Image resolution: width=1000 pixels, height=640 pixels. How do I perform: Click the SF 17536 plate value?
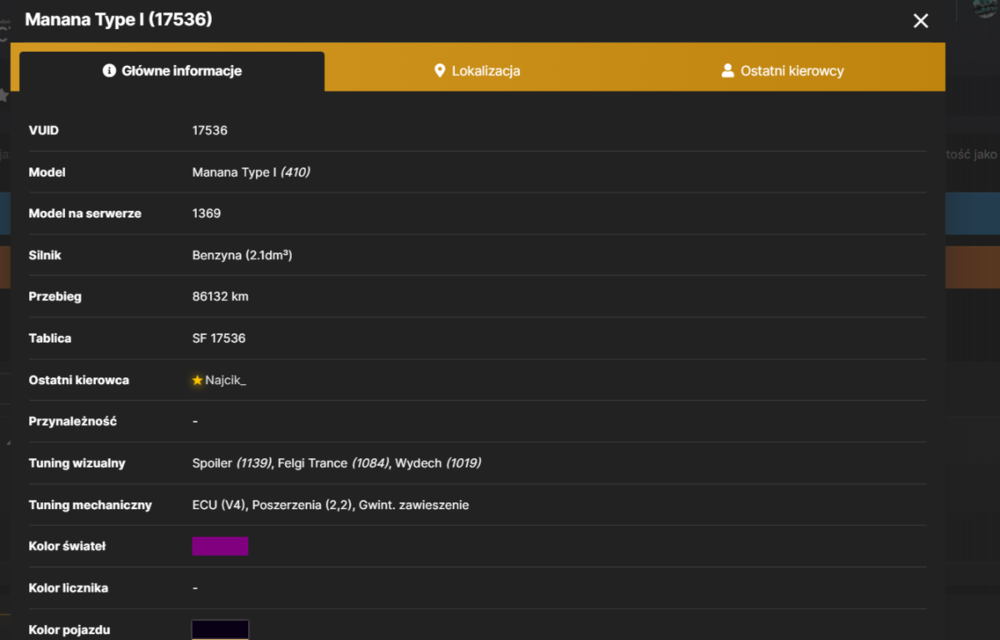pyautogui.click(x=219, y=338)
